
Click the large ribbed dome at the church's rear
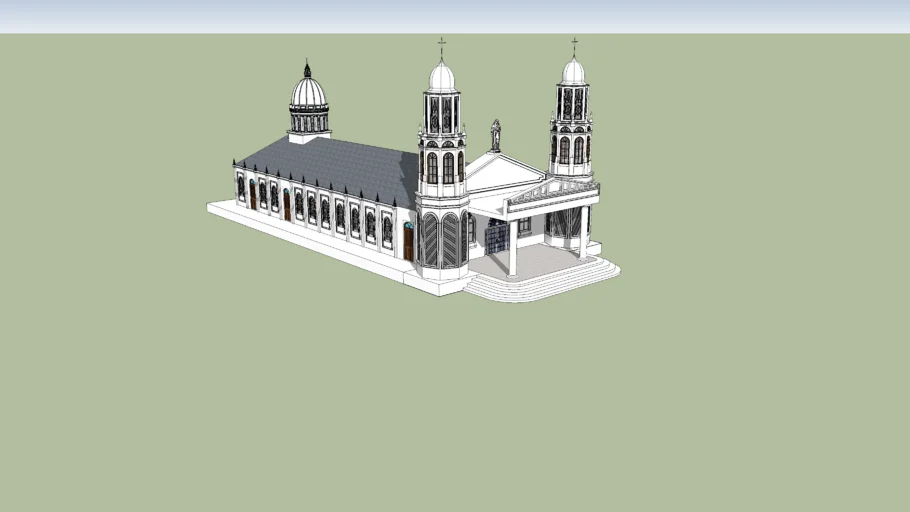(x=308, y=93)
